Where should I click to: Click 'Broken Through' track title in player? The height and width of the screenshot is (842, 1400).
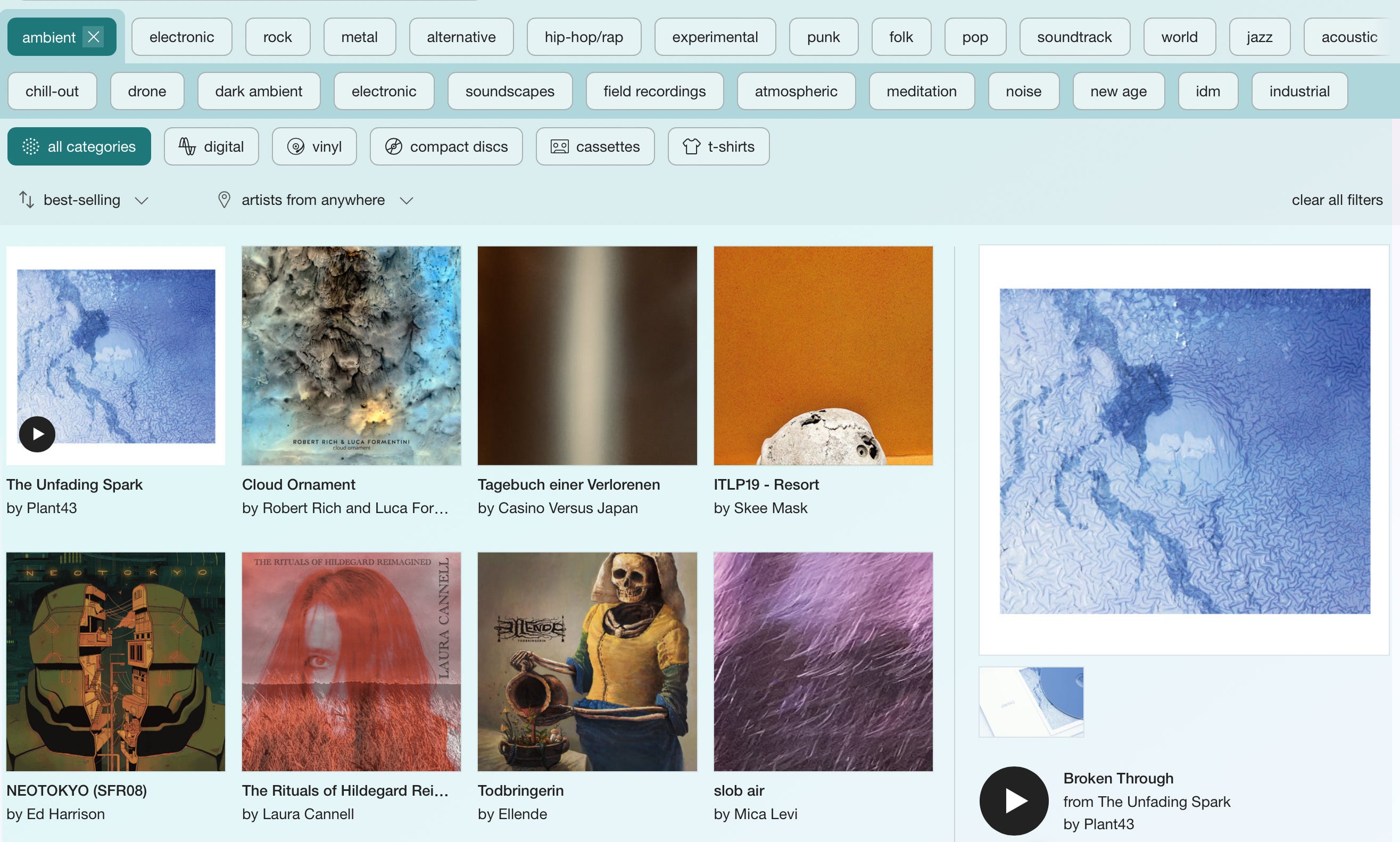pyautogui.click(x=1118, y=778)
